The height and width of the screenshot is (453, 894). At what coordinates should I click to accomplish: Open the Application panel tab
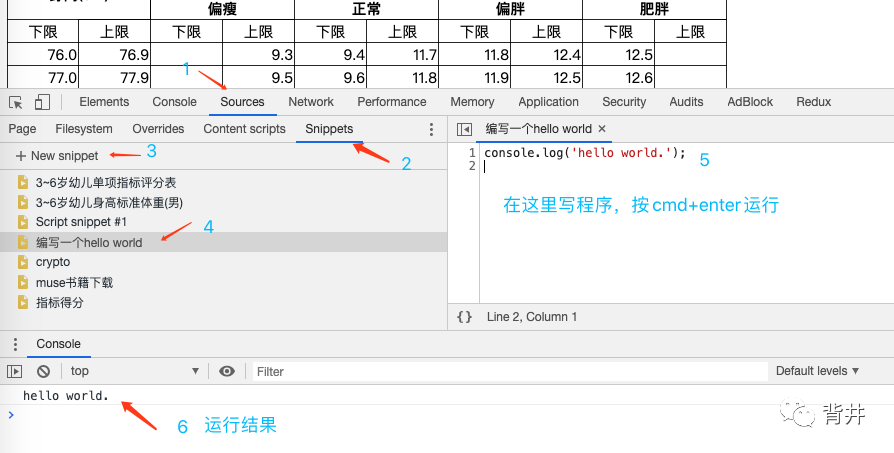tap(548, 102)
